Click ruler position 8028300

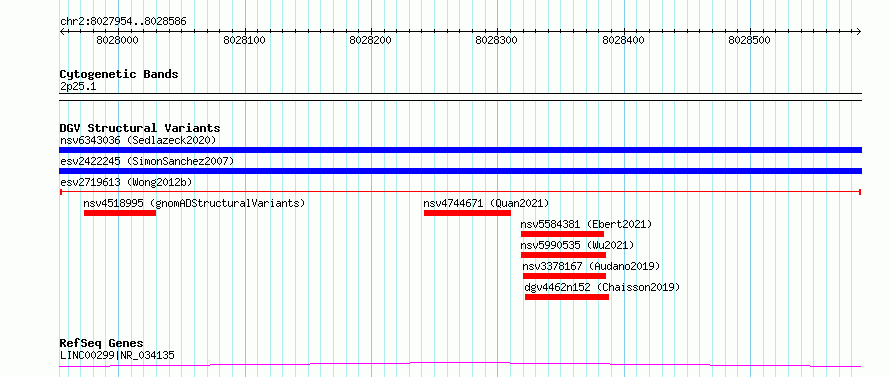497,40
